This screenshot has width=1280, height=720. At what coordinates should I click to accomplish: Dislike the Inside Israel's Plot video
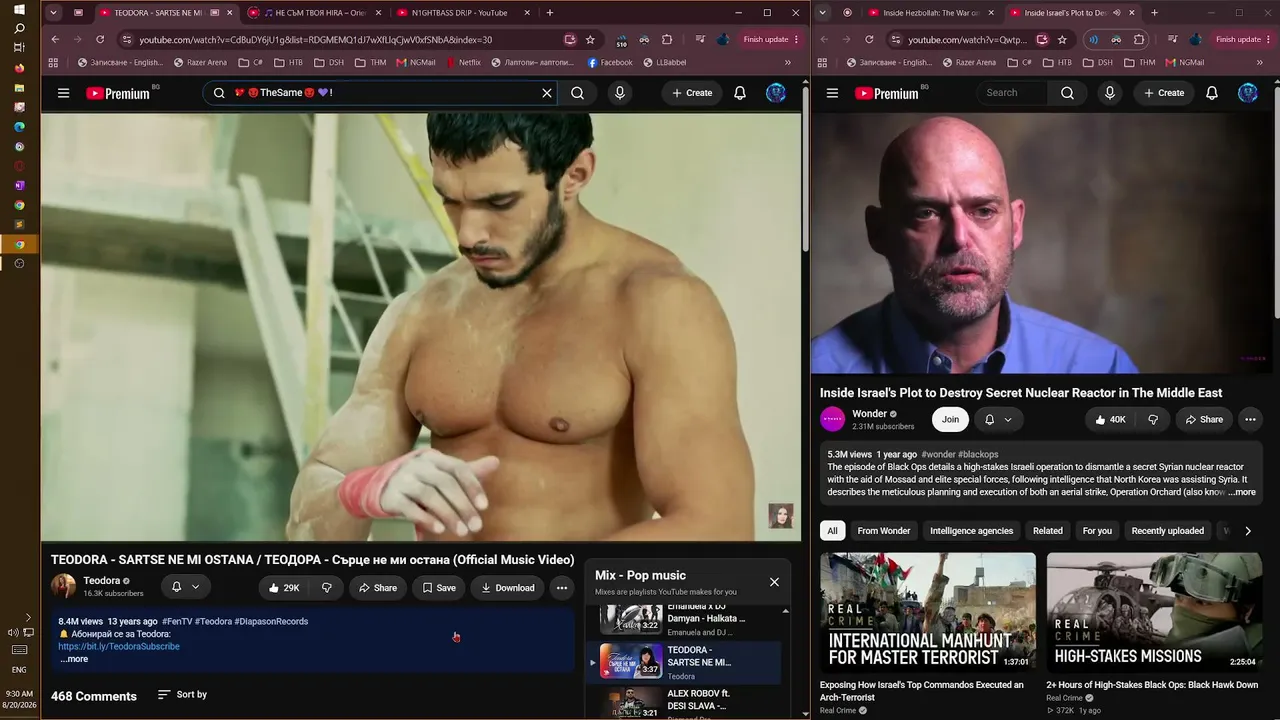tap(1153, 420)
